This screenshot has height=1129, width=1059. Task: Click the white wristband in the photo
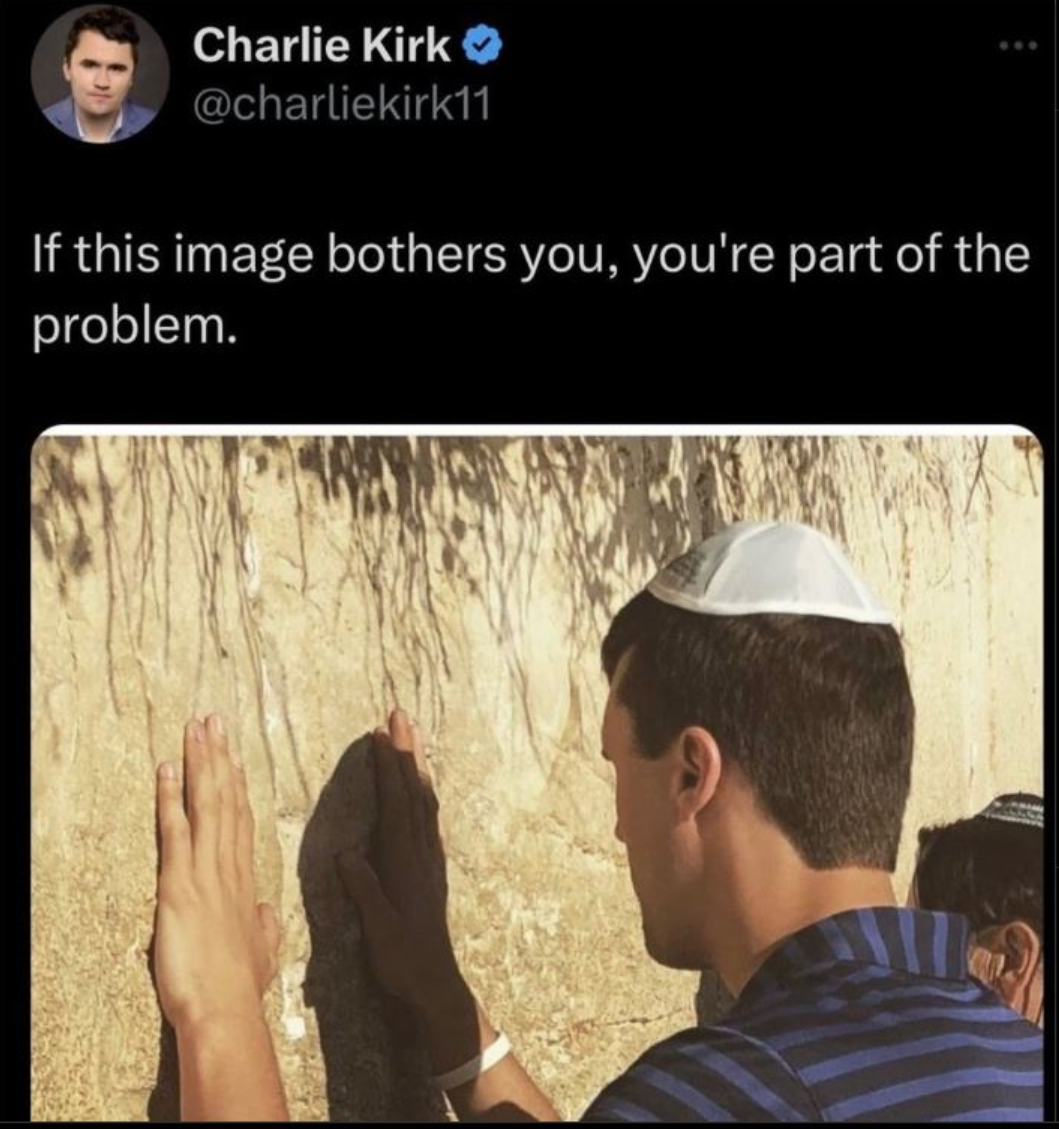(x=473, y=1061)
